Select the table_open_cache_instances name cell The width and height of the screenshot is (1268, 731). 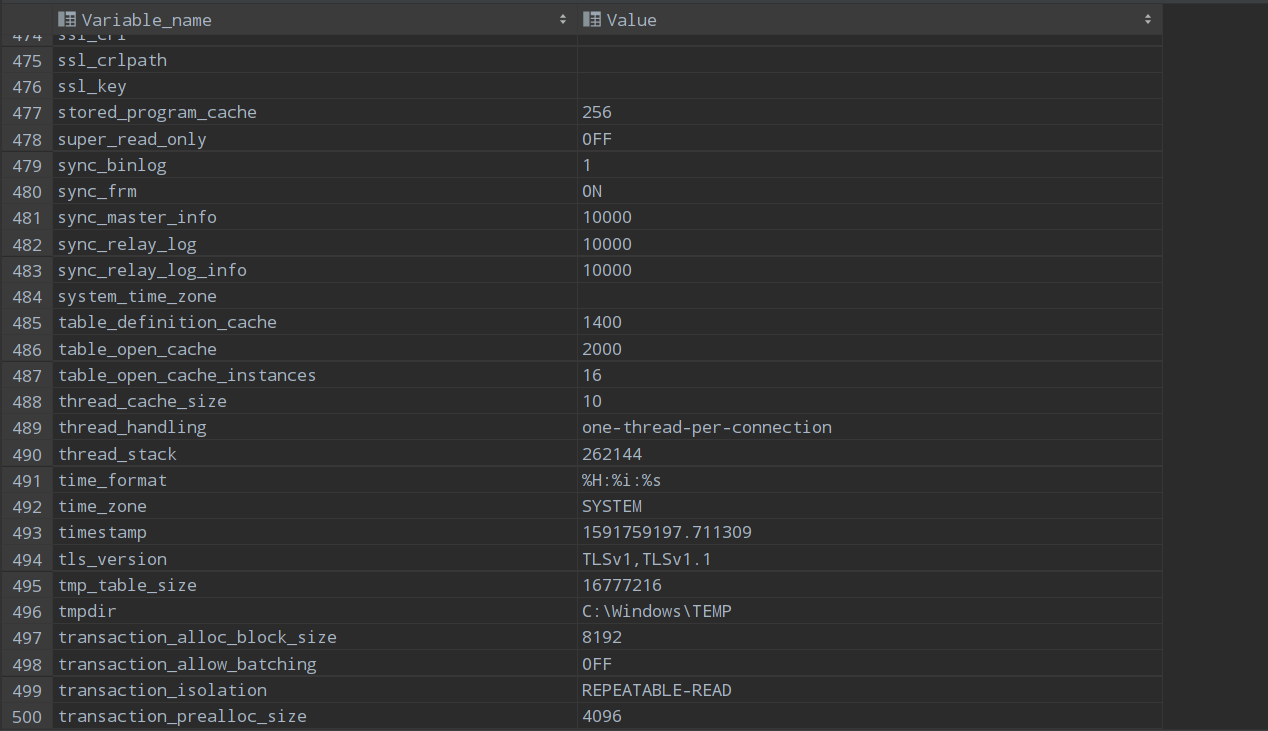pyautogui.click(x=187, y=375)
